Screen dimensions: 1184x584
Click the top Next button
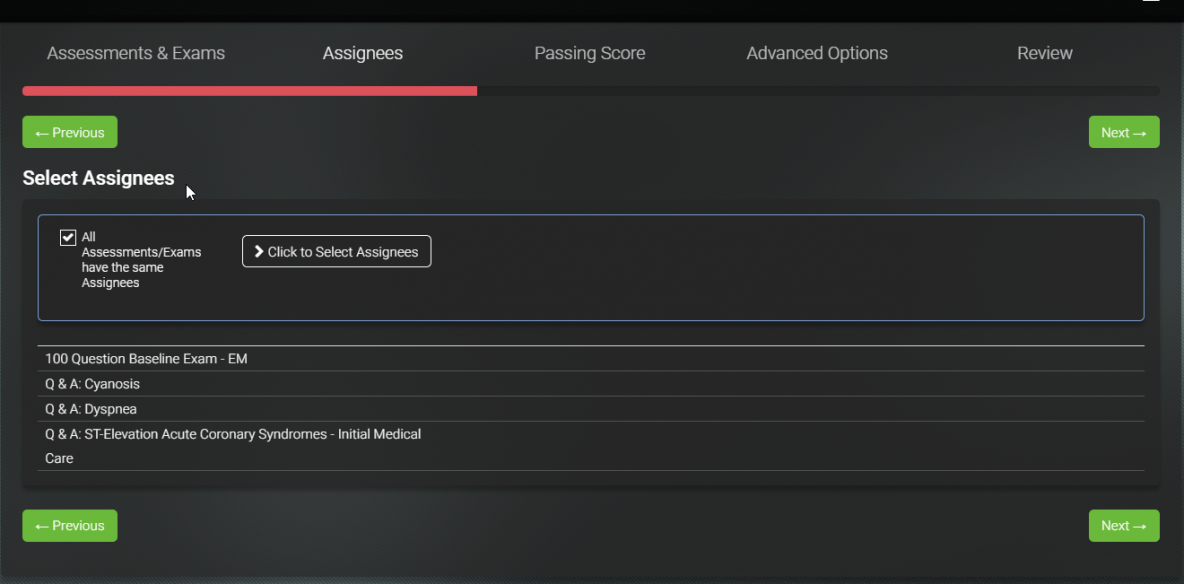[1124, 132]
